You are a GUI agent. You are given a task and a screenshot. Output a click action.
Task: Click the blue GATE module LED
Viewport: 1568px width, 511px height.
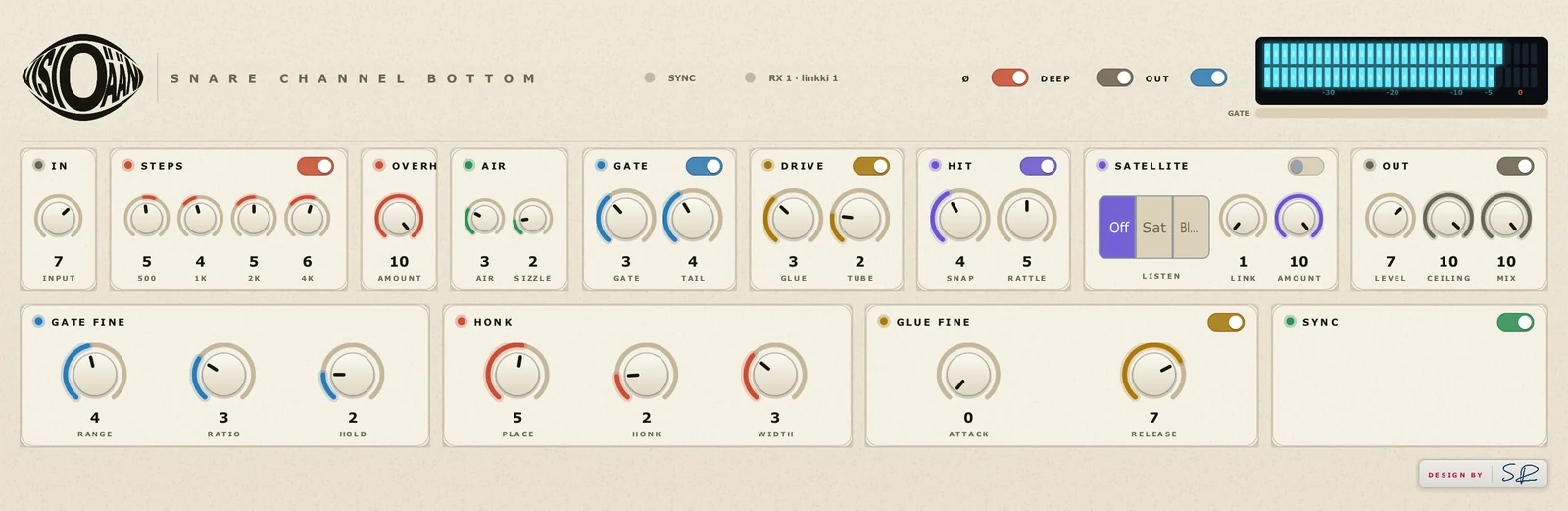(x=602, y=165)
